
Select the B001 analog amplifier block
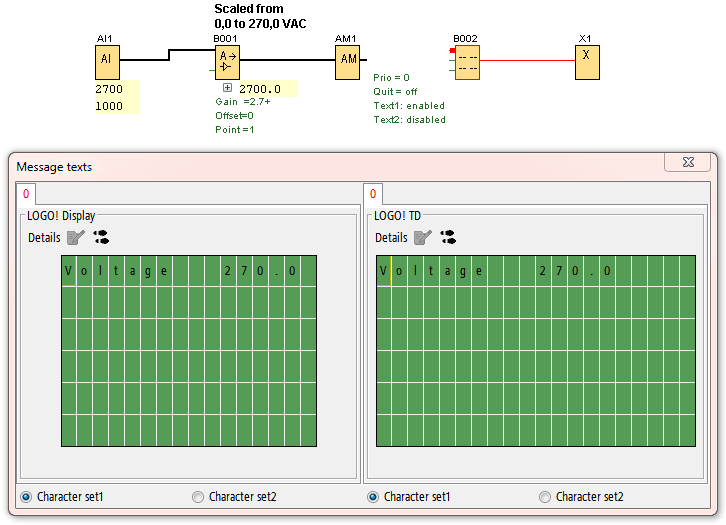tap(227, 62)
